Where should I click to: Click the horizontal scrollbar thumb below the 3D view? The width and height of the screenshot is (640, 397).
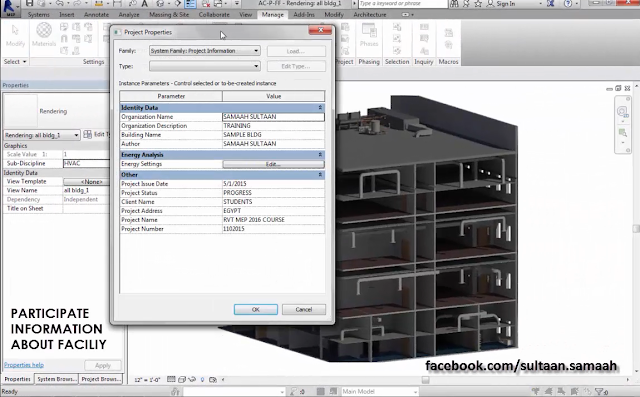pos(425,380)
